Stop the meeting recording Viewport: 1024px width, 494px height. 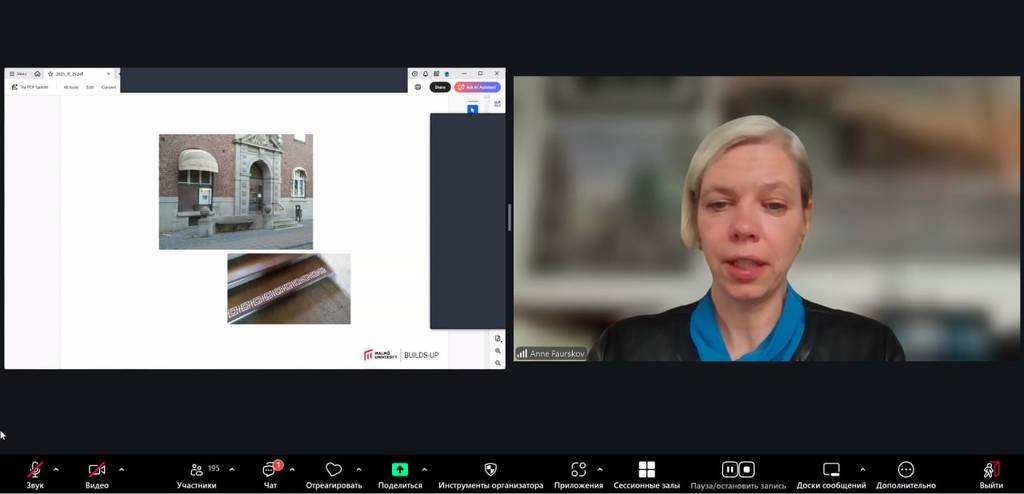tap(747, 469)
